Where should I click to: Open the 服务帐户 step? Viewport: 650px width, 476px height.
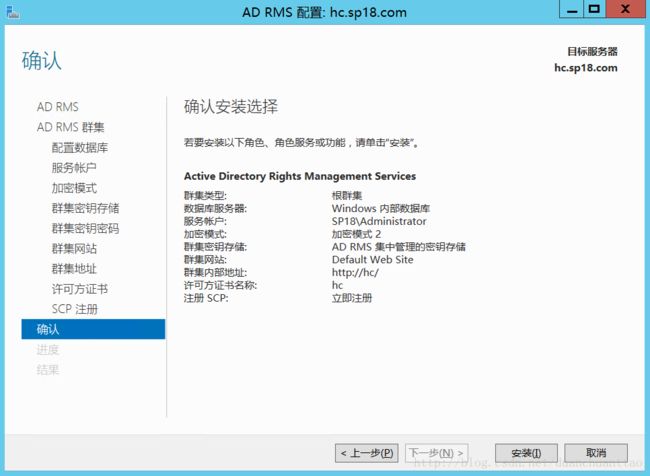(74, 168)
